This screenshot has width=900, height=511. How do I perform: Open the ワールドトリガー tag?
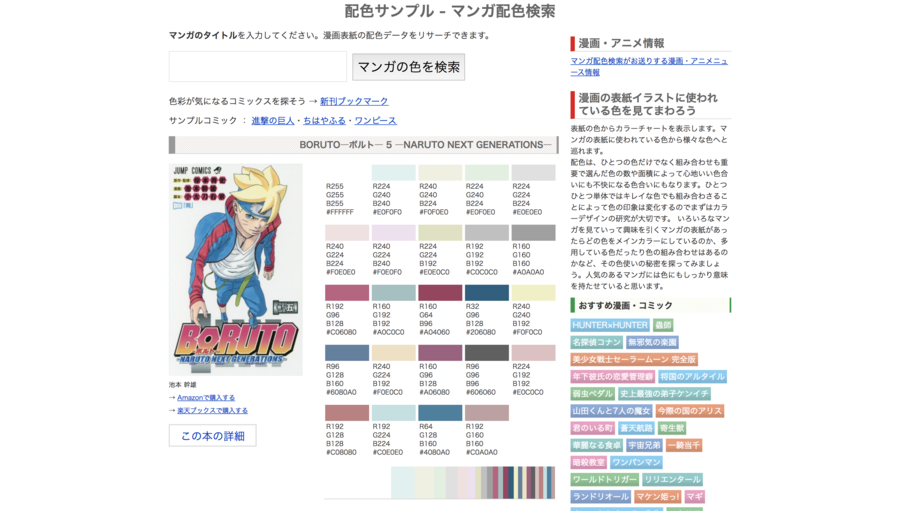(x=604, y=479)
